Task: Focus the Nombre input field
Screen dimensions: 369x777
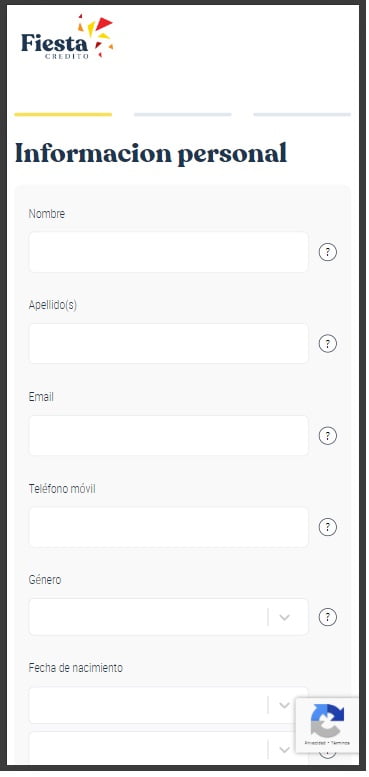Action: pyautogui.click(x=168, y=252)
